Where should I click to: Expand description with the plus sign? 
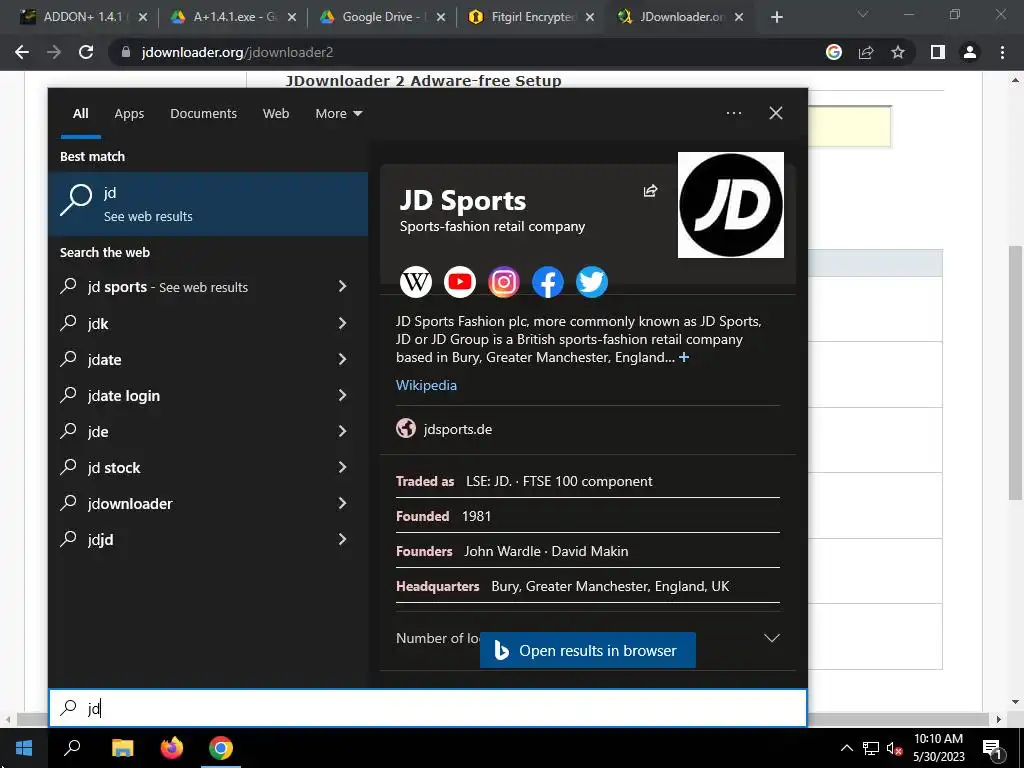684,357
